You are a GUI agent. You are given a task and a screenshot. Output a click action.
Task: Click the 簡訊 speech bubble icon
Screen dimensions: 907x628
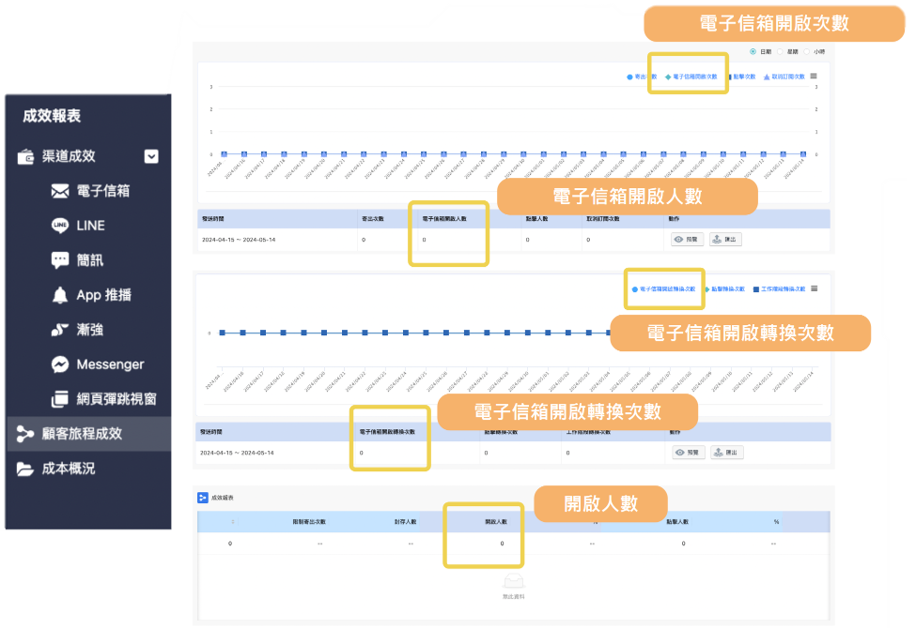(60, 258)
